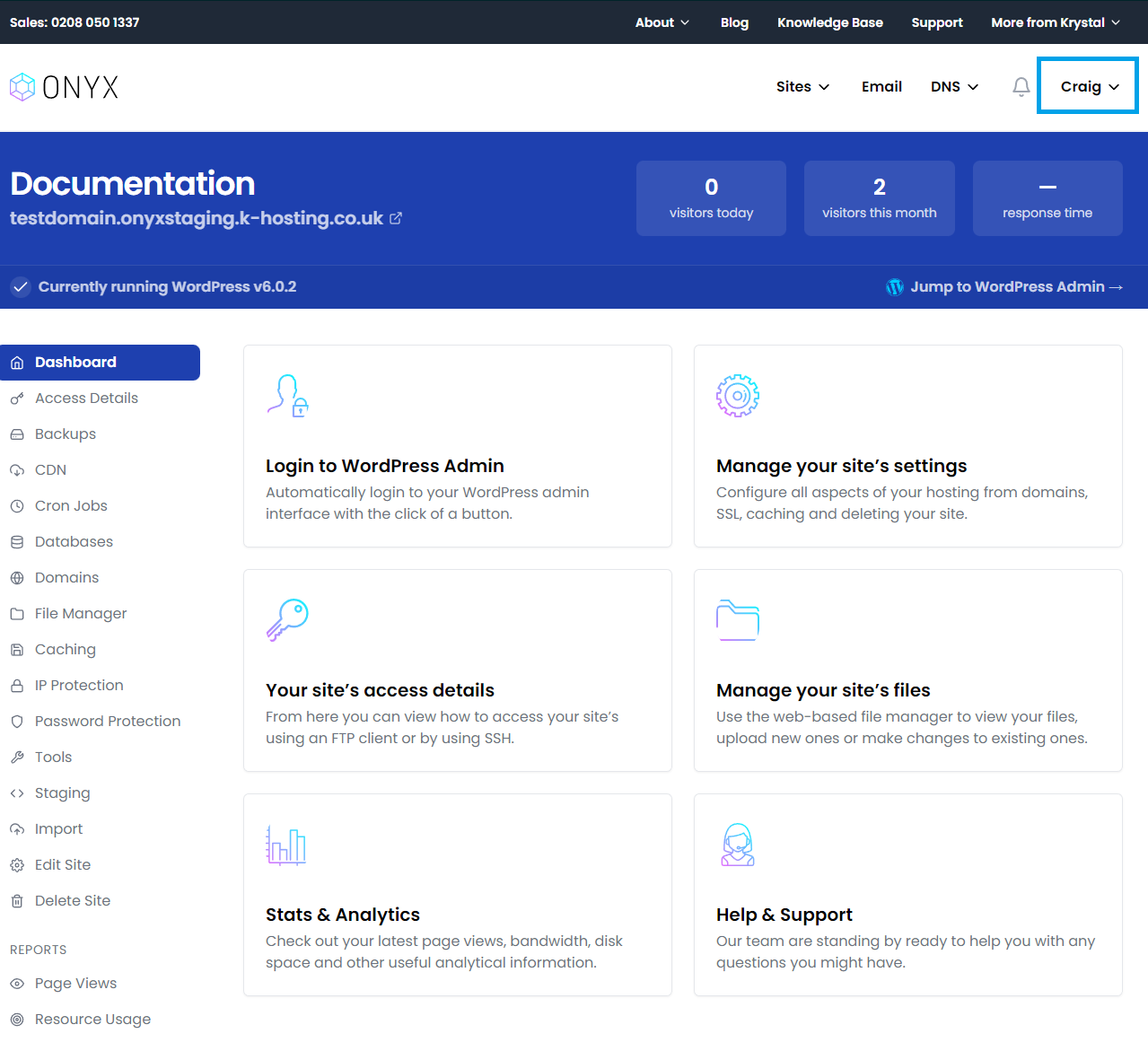Click the Resource Usage target icon
This screenshot has width=1148, height=1051.
(x=17, y=1020)
